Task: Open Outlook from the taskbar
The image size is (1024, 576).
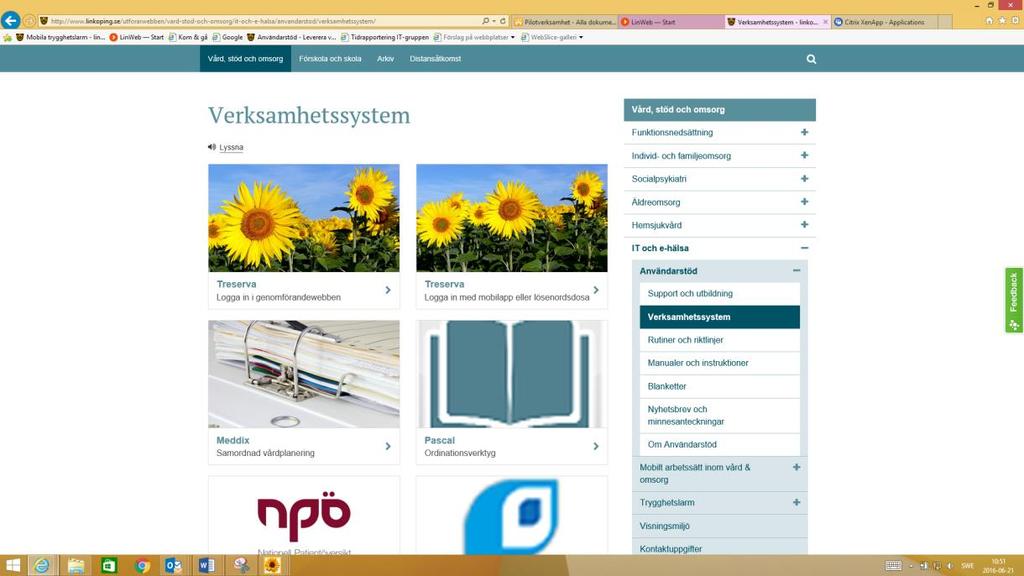Action: (174, 566)
